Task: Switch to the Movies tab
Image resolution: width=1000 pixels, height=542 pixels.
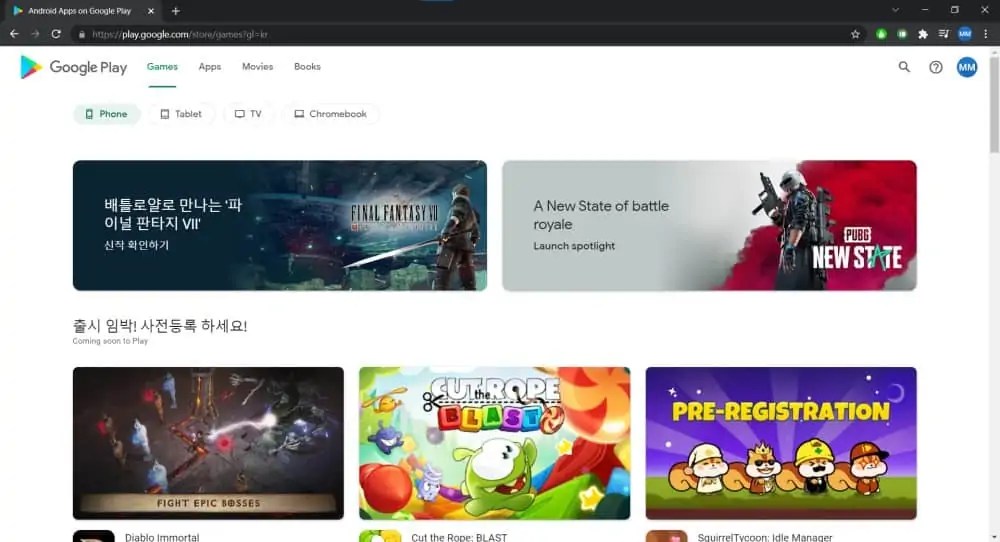Action: (258, 66)
